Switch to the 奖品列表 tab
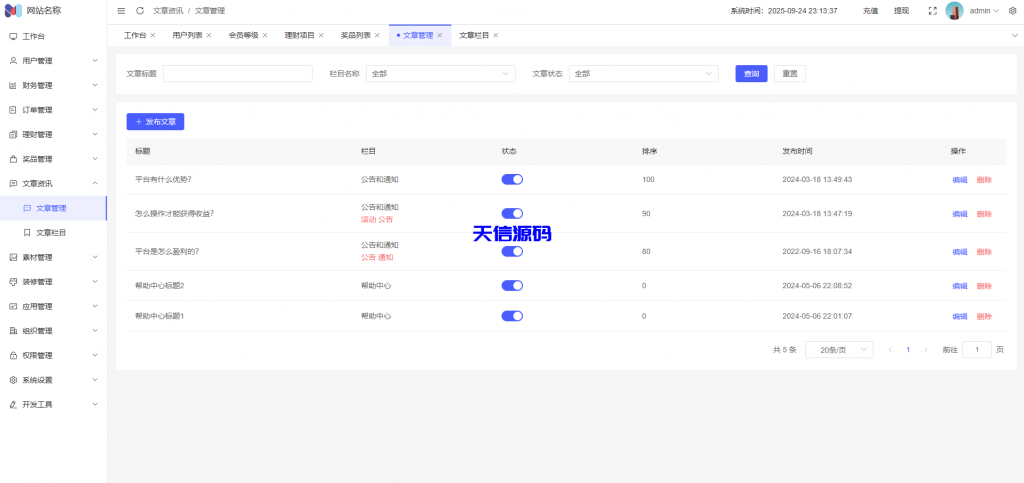The image size is (1024, 483). pos(355,35)
